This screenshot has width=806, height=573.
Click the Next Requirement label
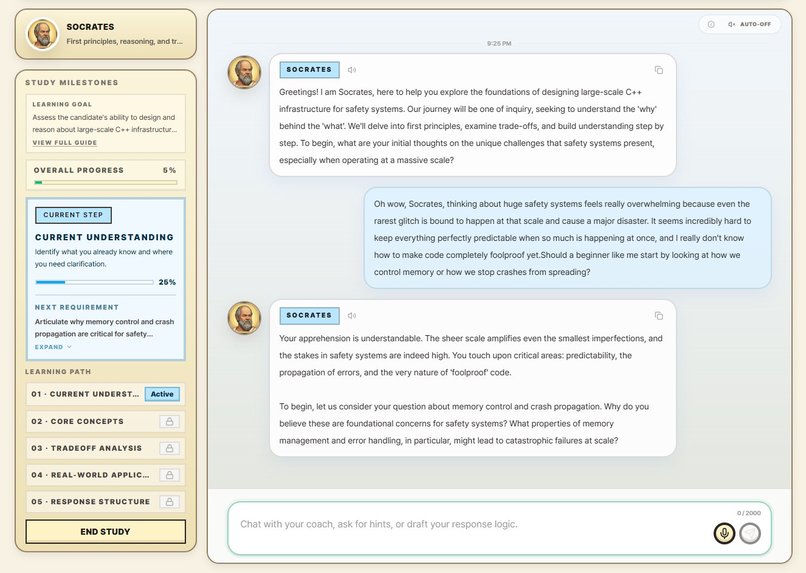point(77,307)
